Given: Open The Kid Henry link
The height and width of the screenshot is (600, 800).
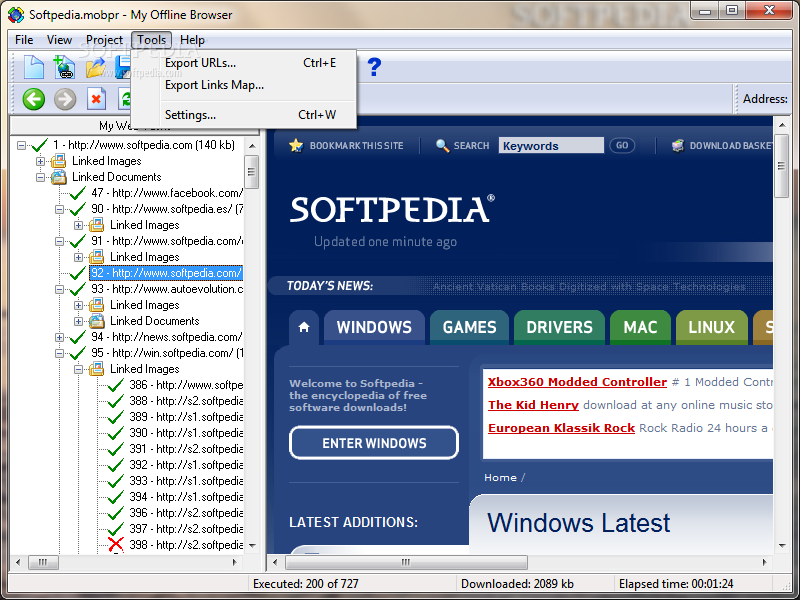Looking at the screenshot, I should (x=533, y=405).
